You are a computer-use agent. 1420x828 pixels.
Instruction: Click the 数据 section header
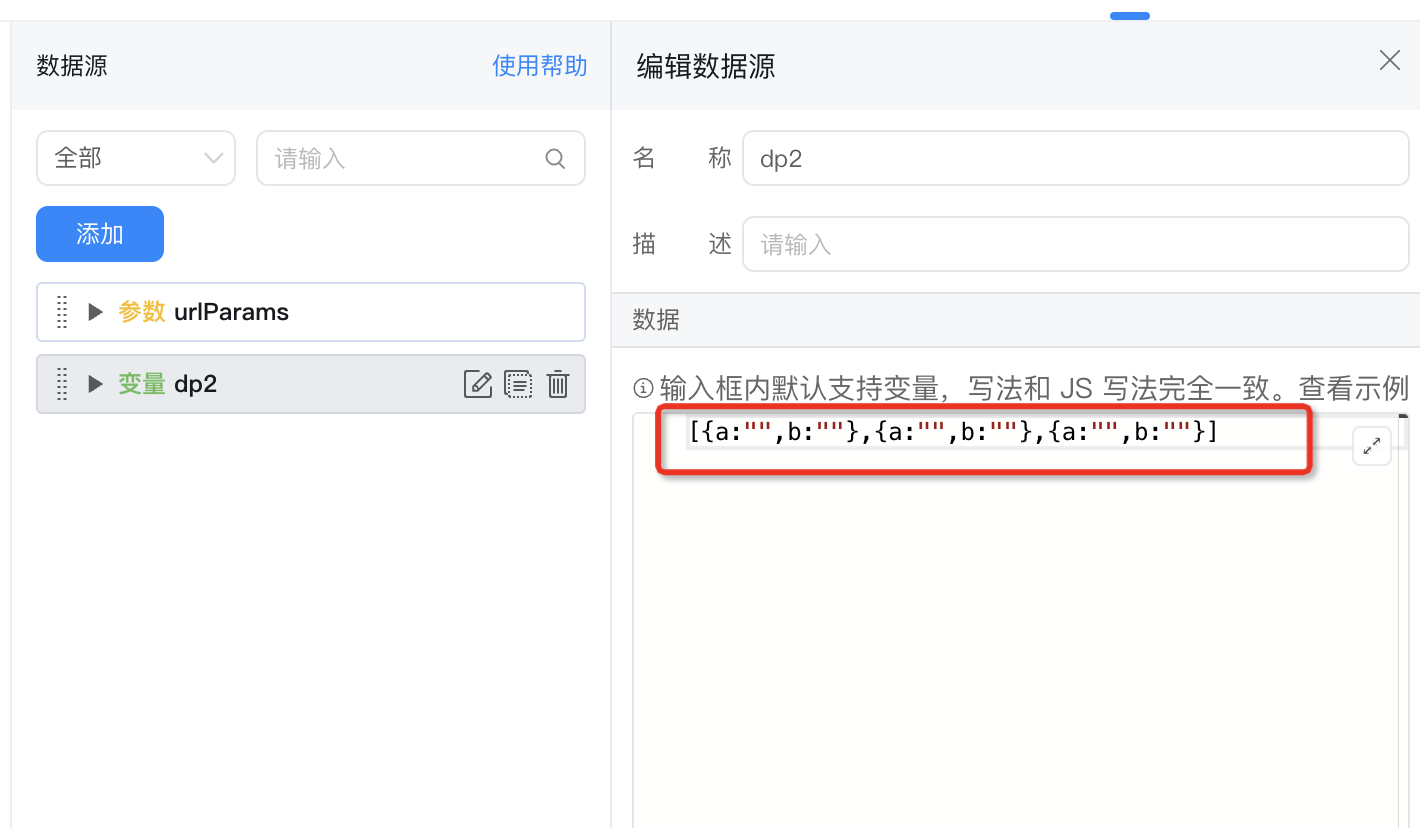coord(1016,320)
